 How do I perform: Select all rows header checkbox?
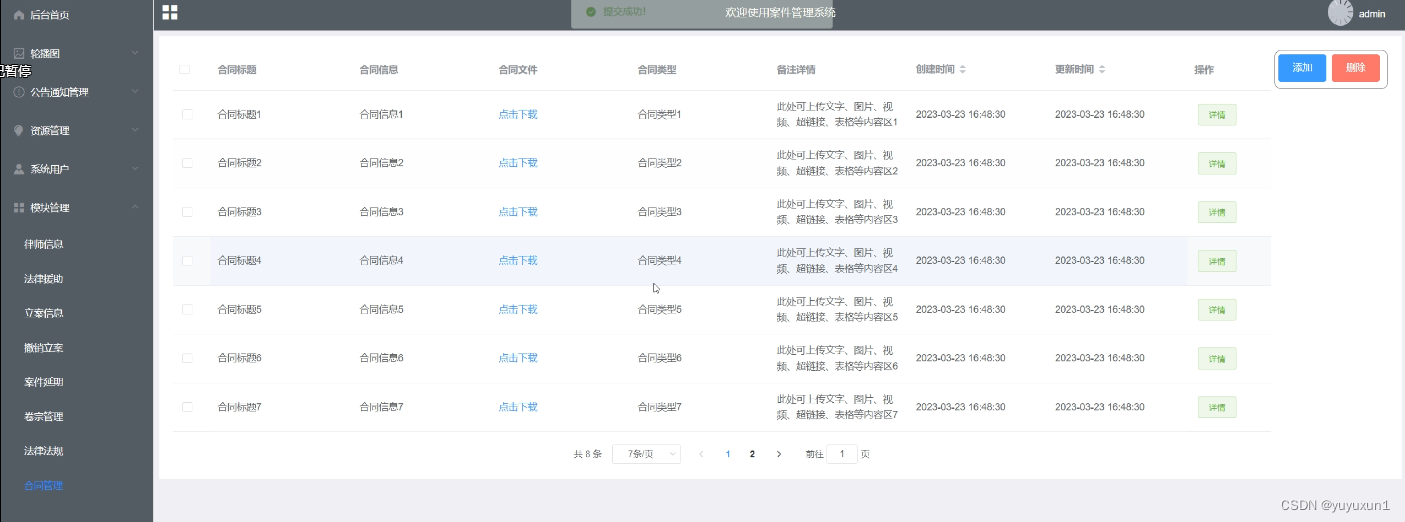184,70
